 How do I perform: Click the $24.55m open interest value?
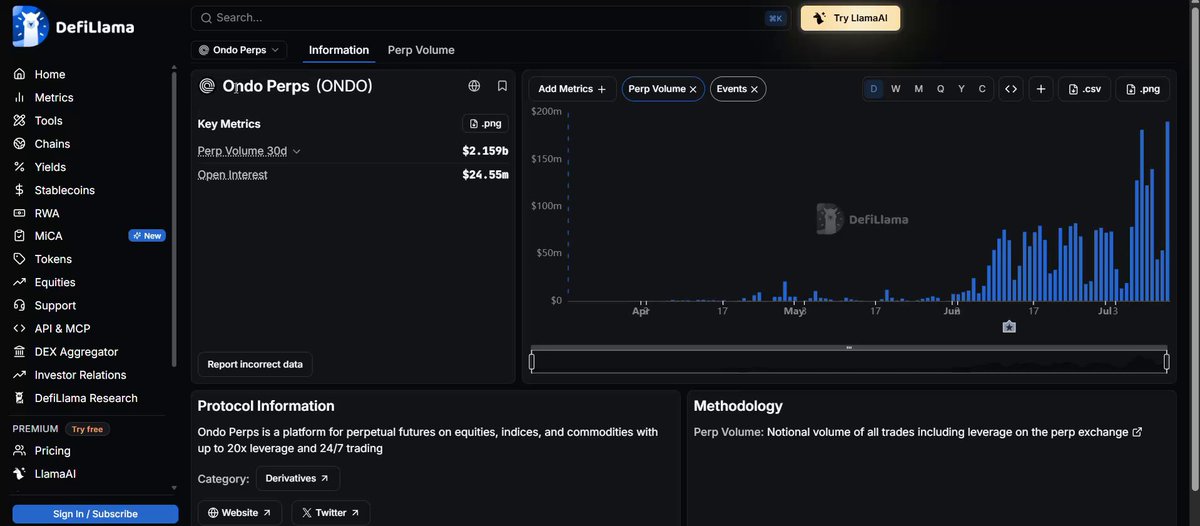click(485, 175)
